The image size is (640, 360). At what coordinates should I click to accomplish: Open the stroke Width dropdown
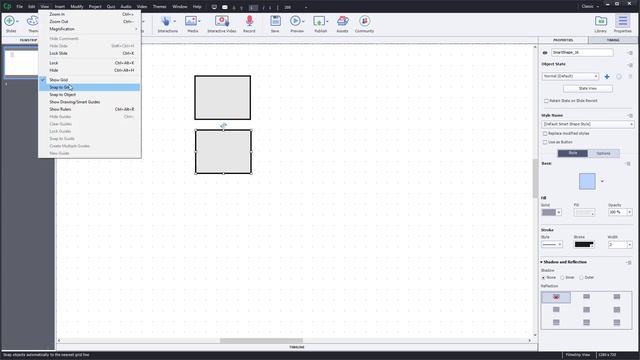tap(629, 244)
